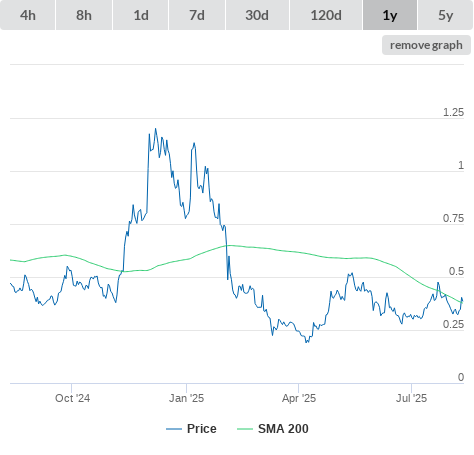Click the price peak near 1.25
The width and height of the screenshot is (474, 455).
pos(156,129)
